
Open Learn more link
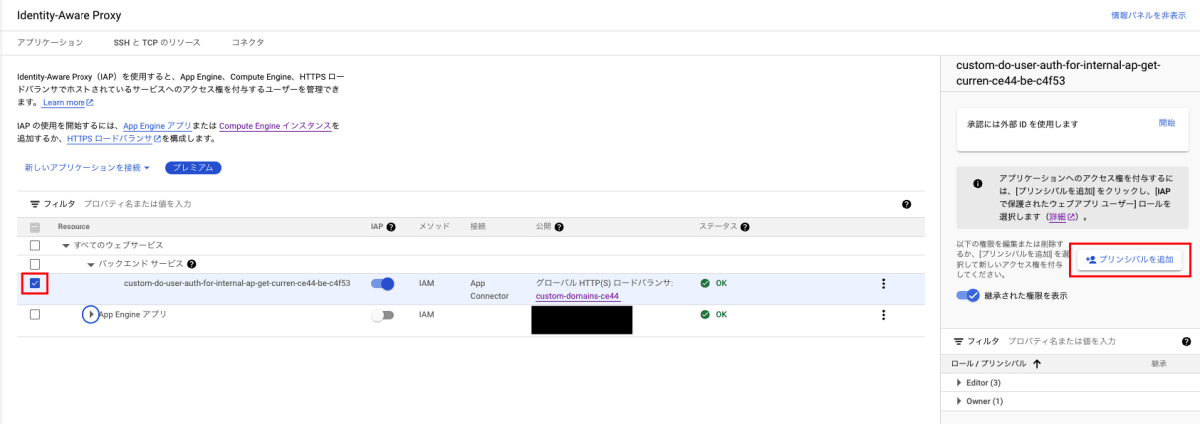coord(68,102)
